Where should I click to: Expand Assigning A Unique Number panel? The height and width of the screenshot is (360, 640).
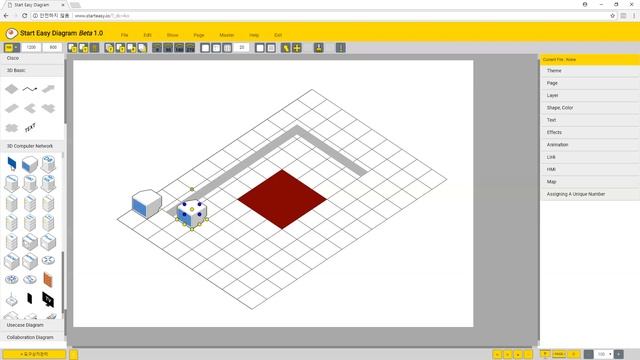tap(590, 194)
